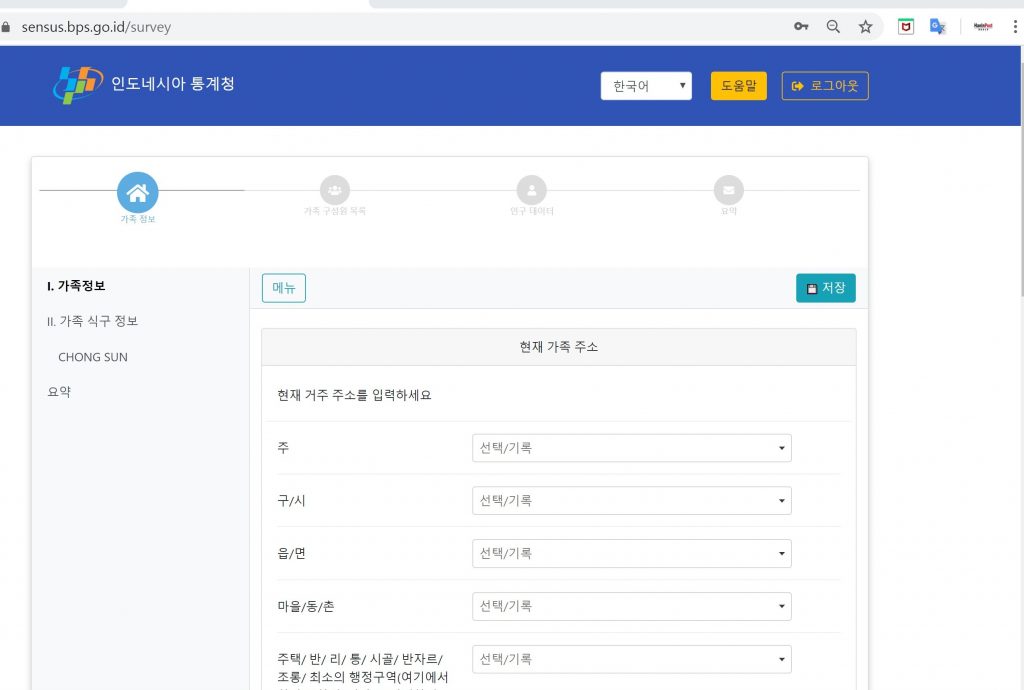Click the 저장 save button
The height and width of the screenshot is (690, 1024).
point(825,288)
